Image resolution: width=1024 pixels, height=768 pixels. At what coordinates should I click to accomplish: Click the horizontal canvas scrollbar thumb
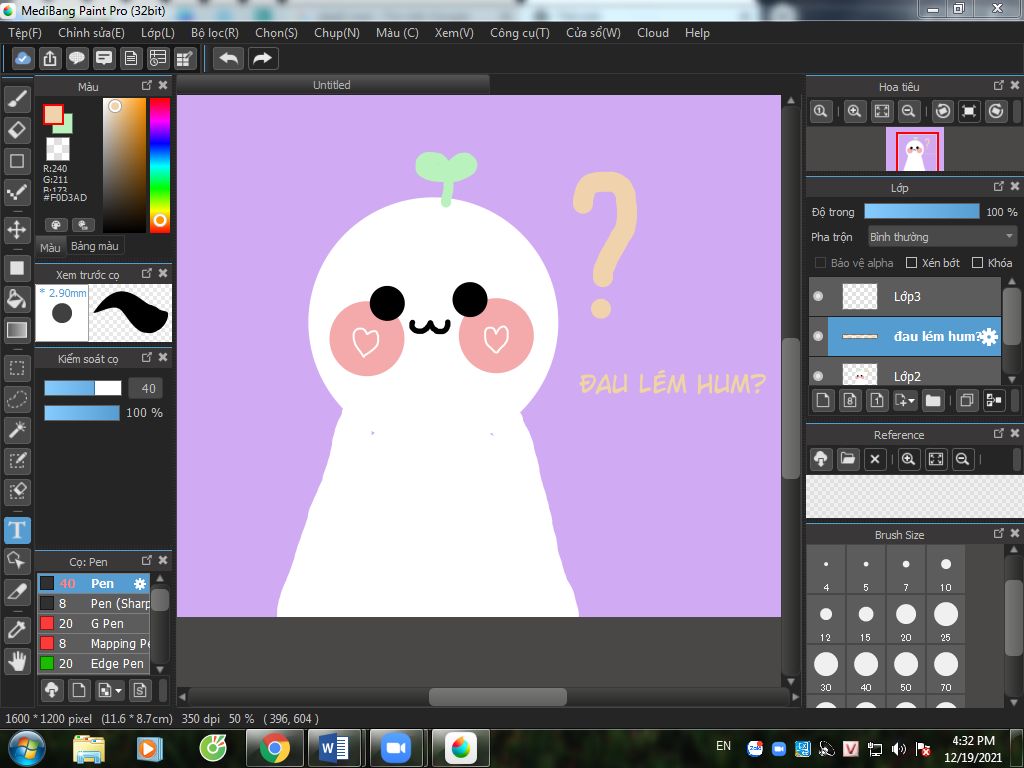(498, 697)
